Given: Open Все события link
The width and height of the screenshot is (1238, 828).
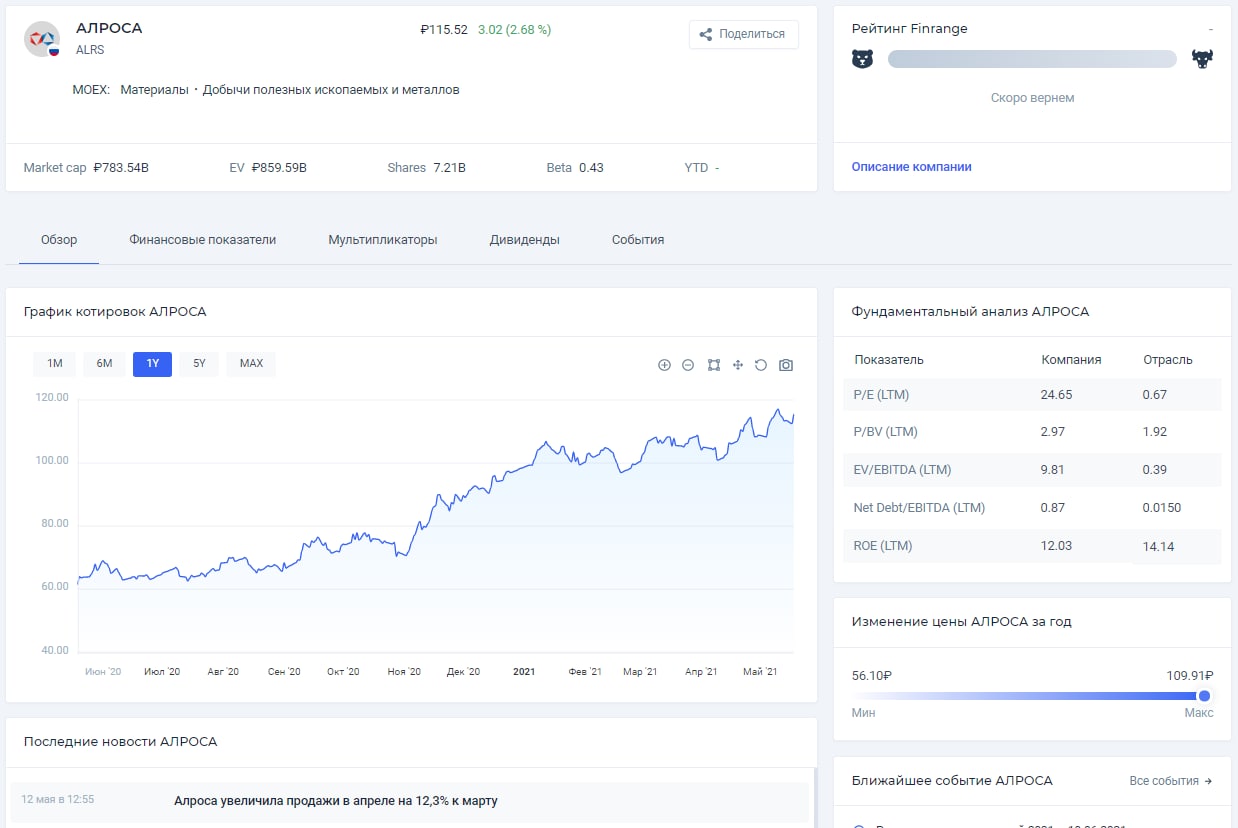Looking at the screenshot, I should point(1170,781).
